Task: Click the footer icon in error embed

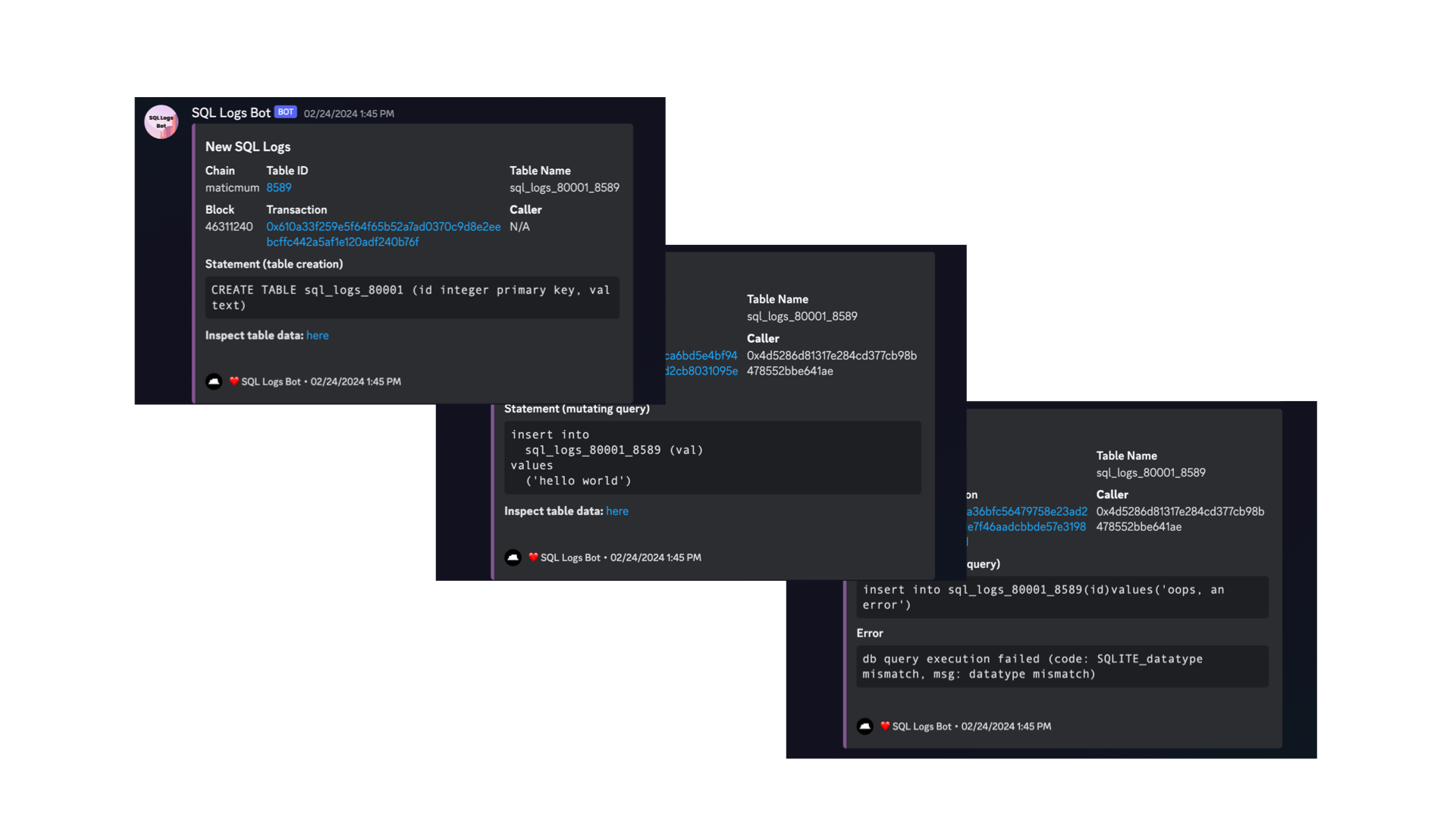Action: point(865,726)
